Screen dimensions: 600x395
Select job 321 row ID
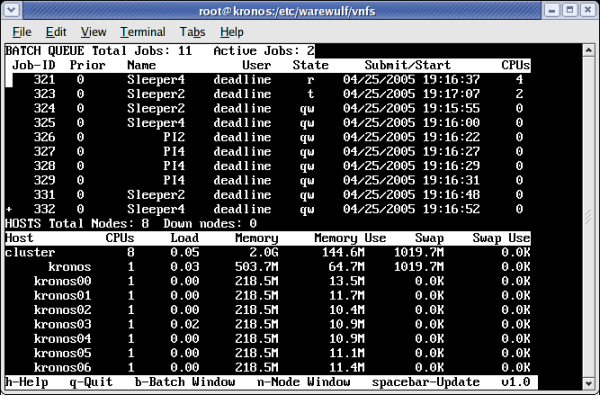pos(44,80)
